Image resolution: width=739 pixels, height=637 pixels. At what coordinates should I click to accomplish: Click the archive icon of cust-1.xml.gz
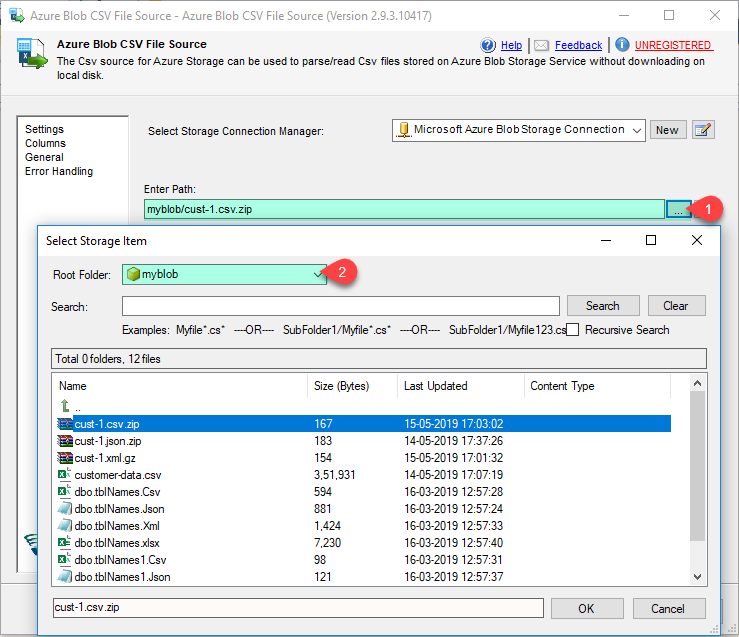(65, 457)
